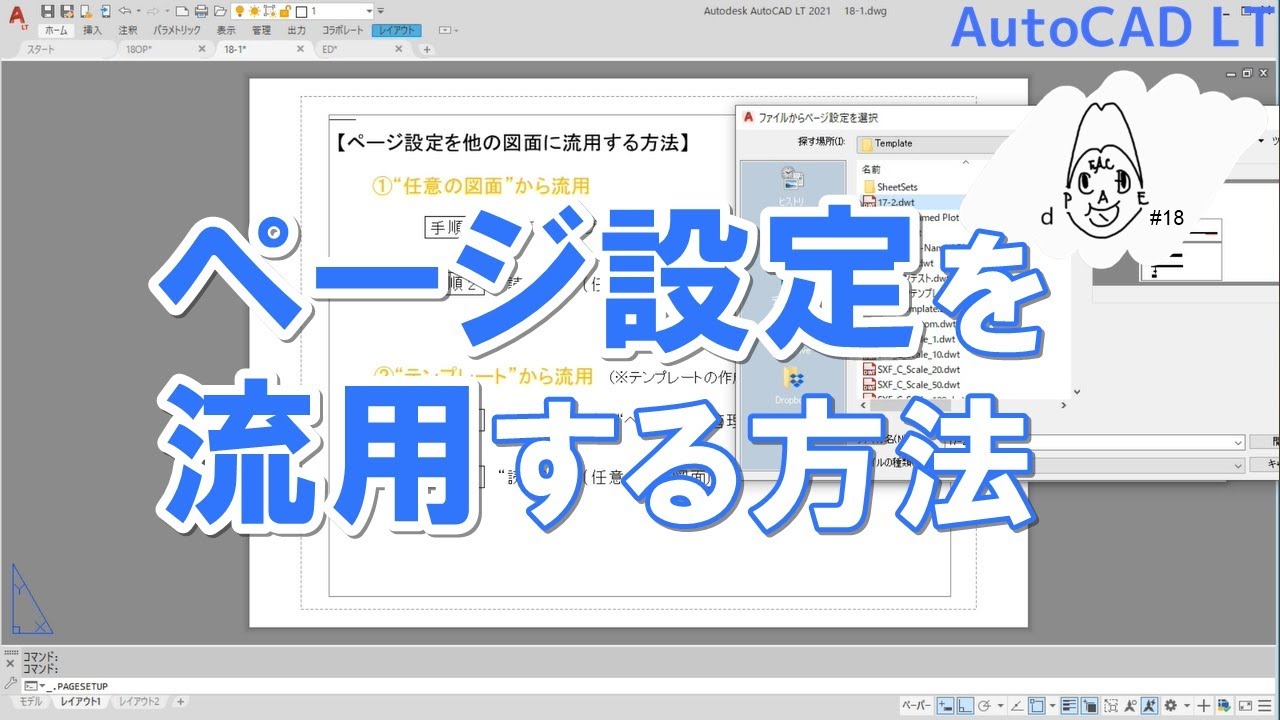Toggle layer lock padlock icon
1280x720 pixels.
285,12
